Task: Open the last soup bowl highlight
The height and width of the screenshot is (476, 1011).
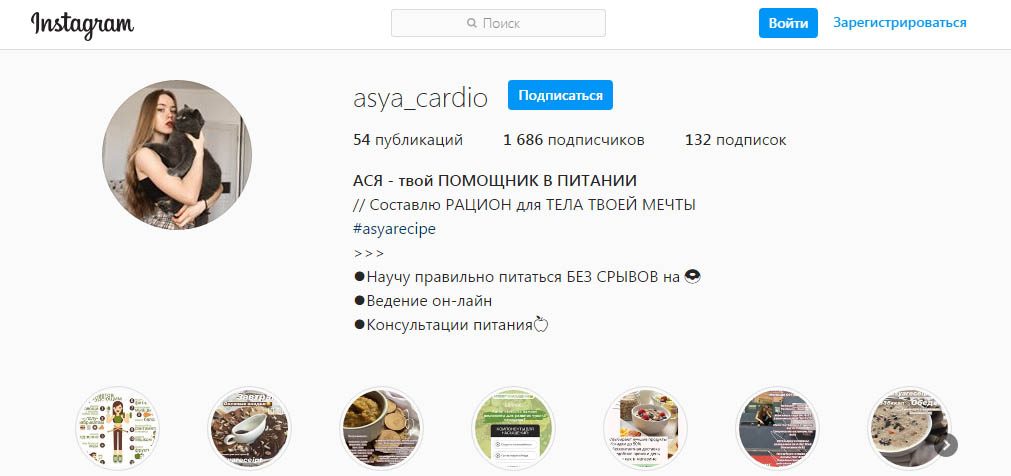Action: (x=909, y=428)
